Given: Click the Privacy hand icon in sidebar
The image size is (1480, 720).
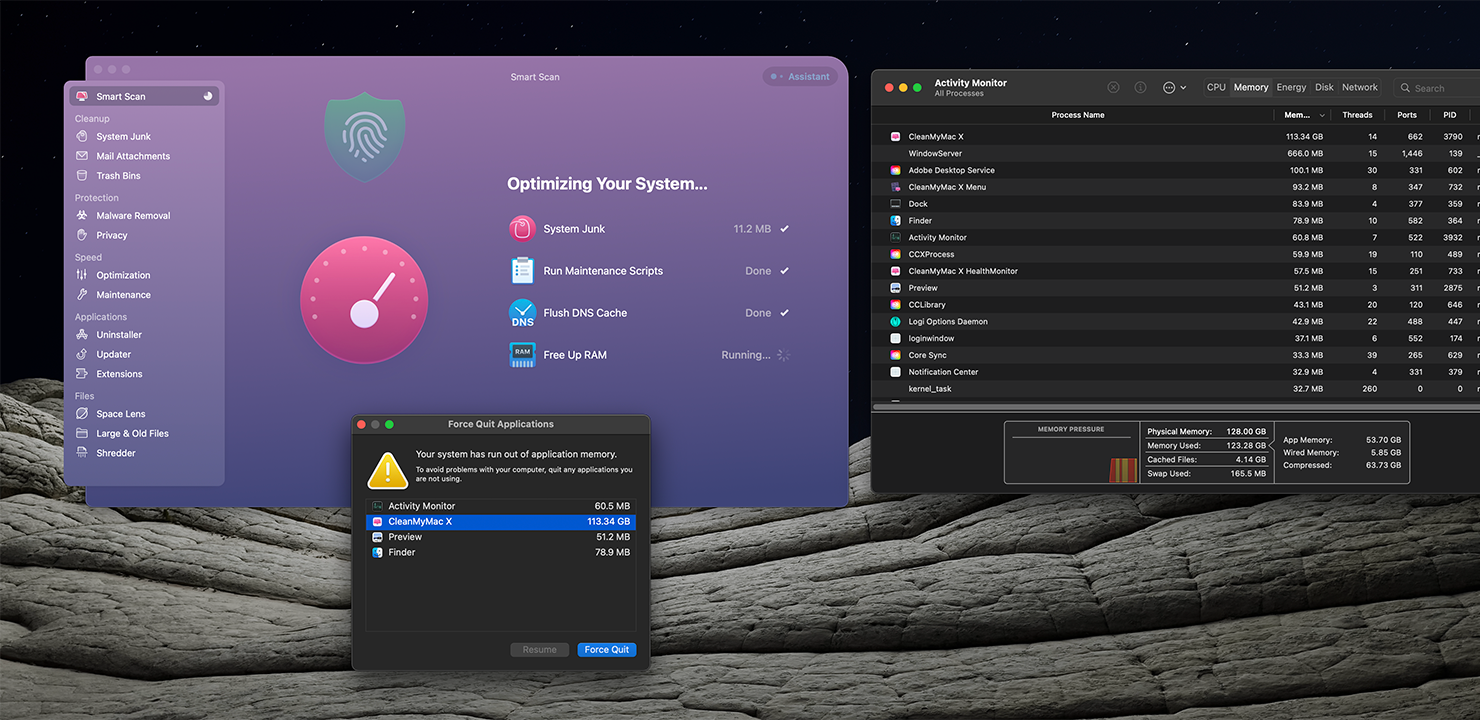Looking at the screenshot, I should (x=82, y=235).
